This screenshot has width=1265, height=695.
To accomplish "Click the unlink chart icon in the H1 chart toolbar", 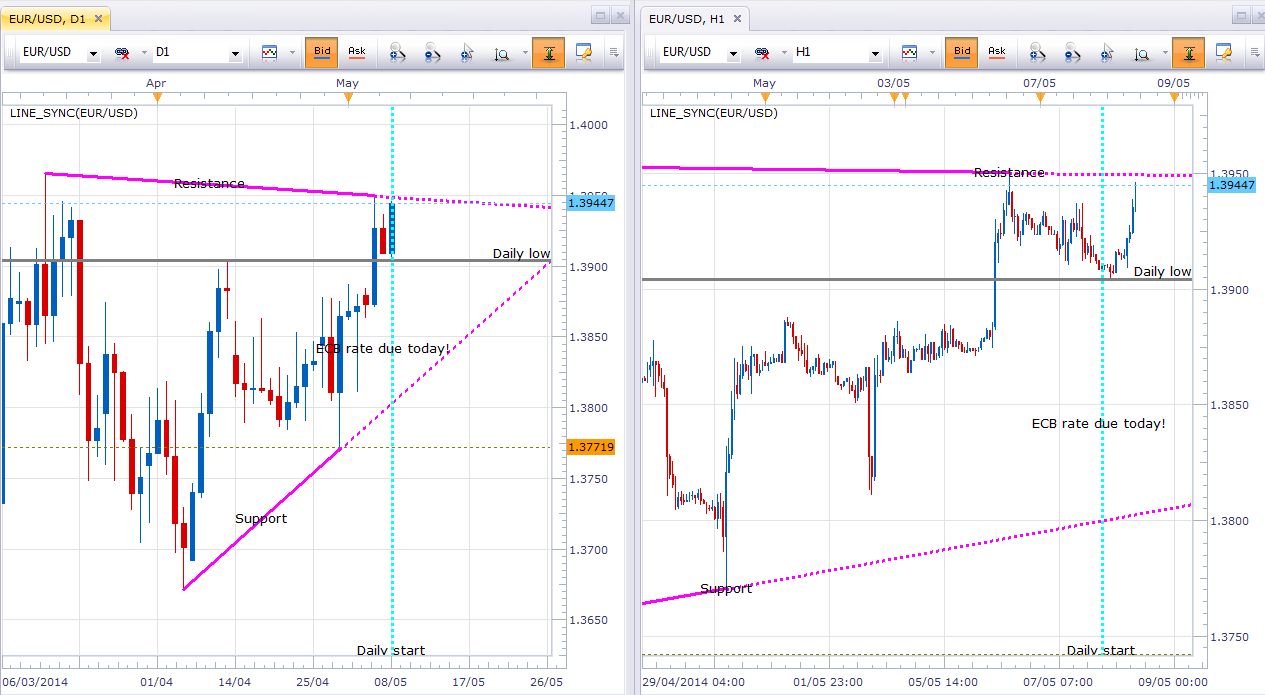I will click(x=762, y=52).
